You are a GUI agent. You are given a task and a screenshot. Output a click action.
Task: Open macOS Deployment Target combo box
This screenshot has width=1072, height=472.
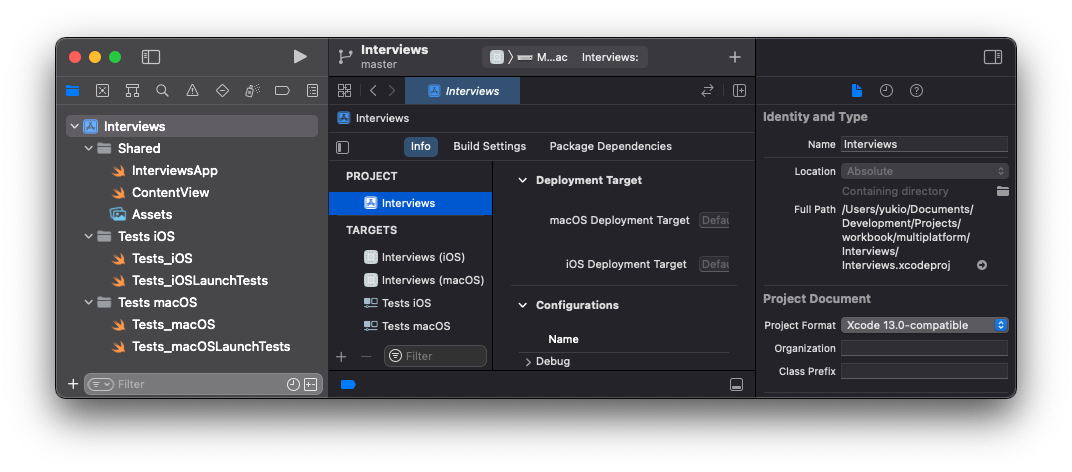click(714, 220)
